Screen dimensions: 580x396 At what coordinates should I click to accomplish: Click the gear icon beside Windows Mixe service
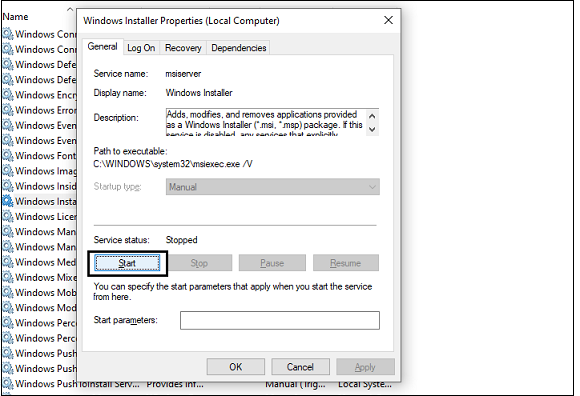pos(8,277)
